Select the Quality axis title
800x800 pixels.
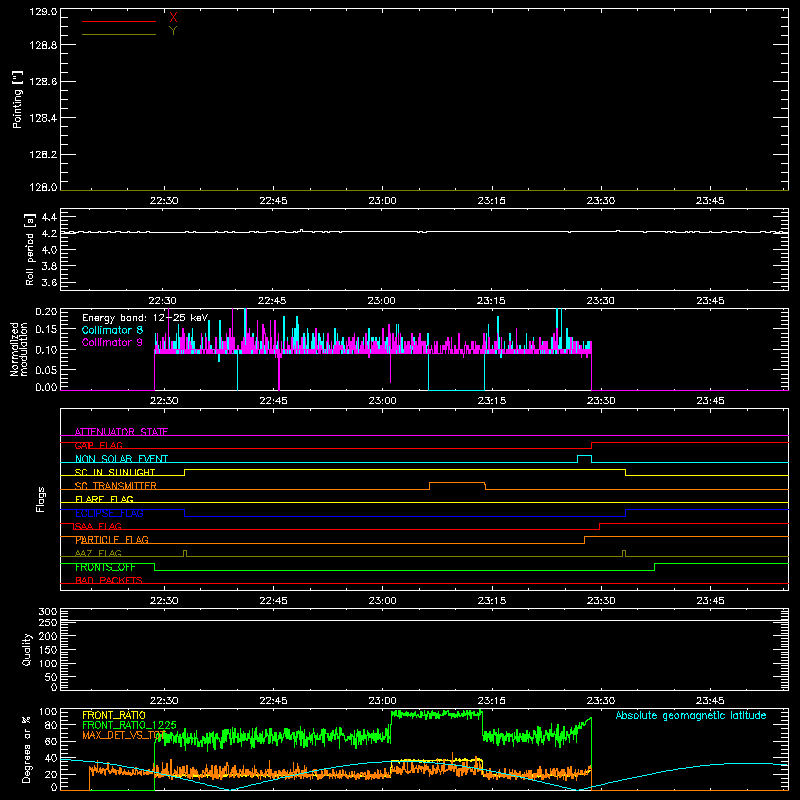(27, 649)
